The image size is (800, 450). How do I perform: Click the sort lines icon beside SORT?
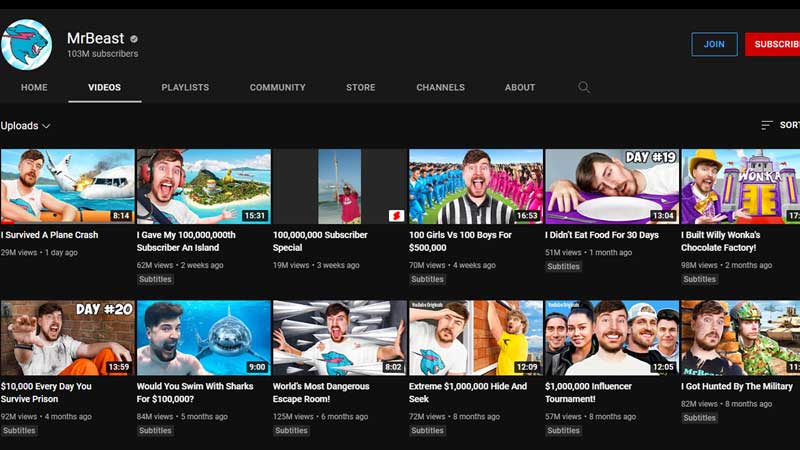point(767,125)
